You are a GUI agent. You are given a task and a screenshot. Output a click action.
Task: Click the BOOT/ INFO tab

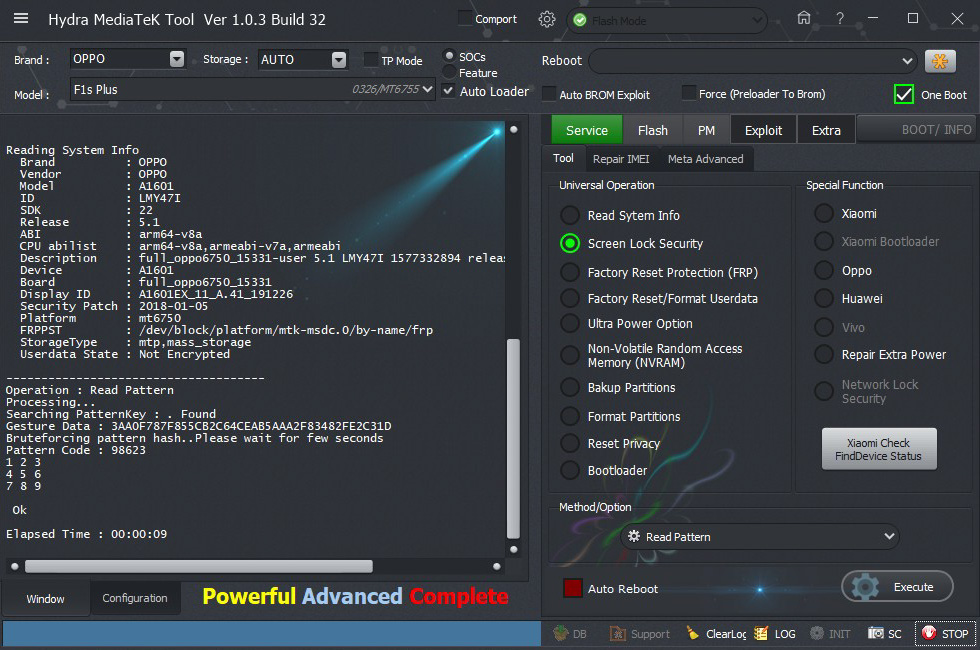tap(915, 129)
